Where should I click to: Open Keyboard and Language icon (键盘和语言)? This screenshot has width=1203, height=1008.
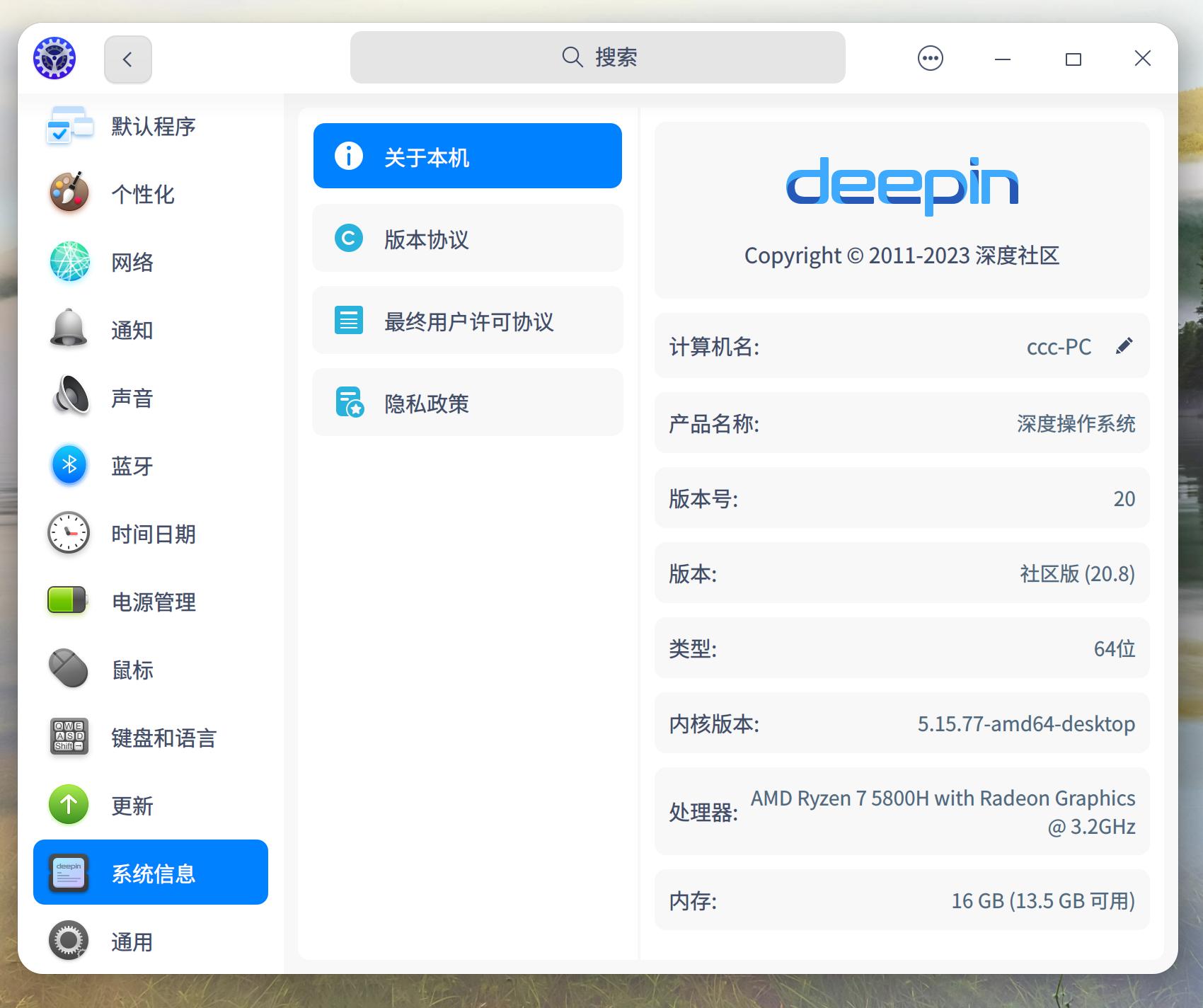click(x=69, y=736)
